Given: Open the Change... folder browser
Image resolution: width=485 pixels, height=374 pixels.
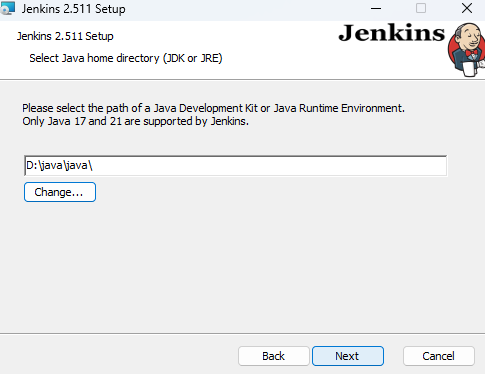Looking at the screenshot, I should (x=60, y=192).
